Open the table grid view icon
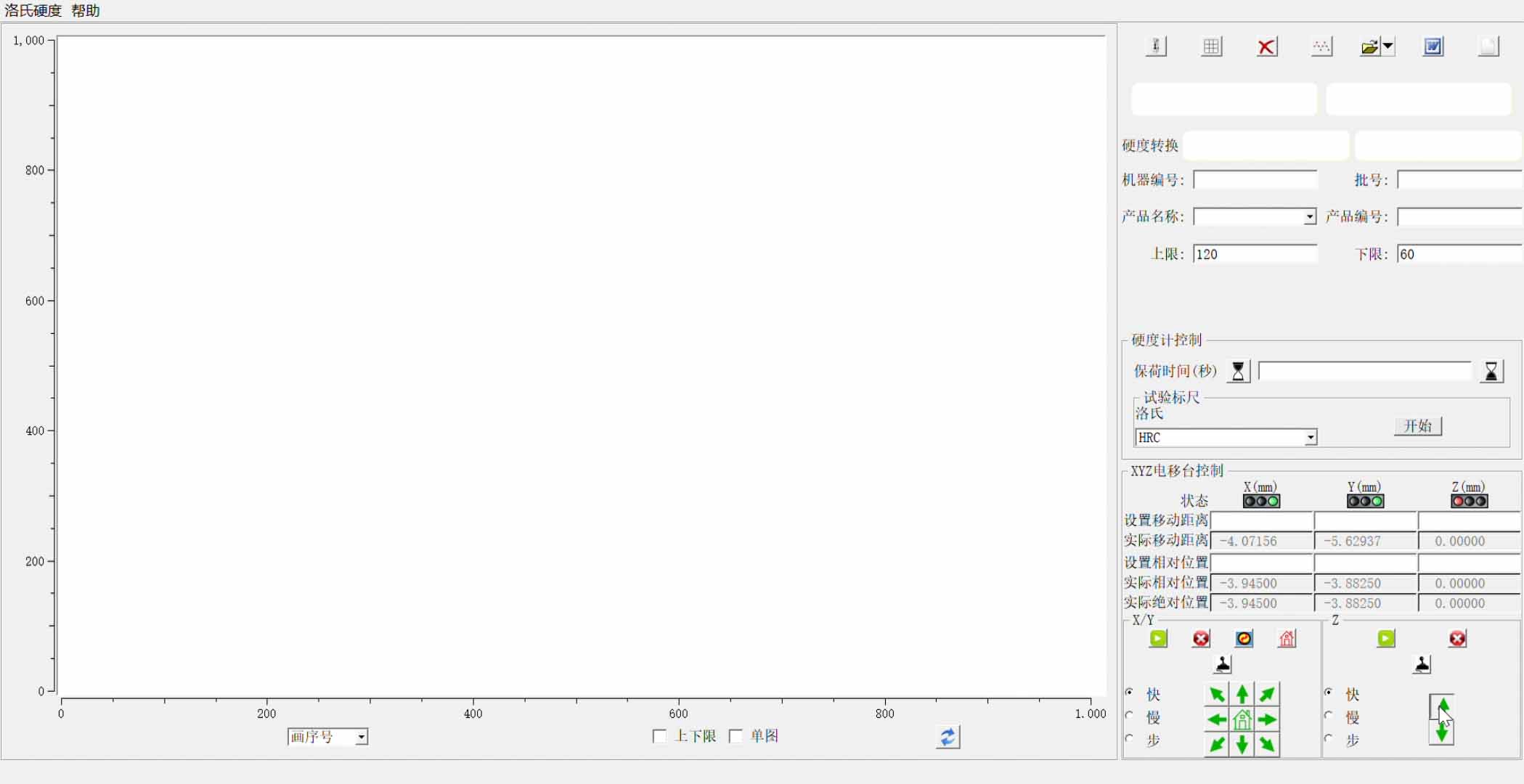Viewport: 1524px width, 784px height. 1211,47
